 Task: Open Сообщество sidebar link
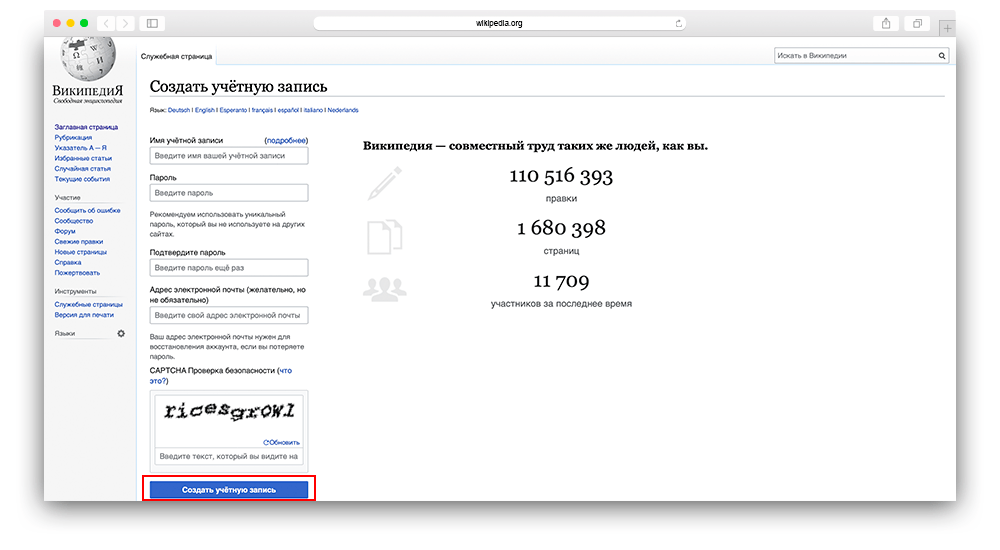coord(74,221)
